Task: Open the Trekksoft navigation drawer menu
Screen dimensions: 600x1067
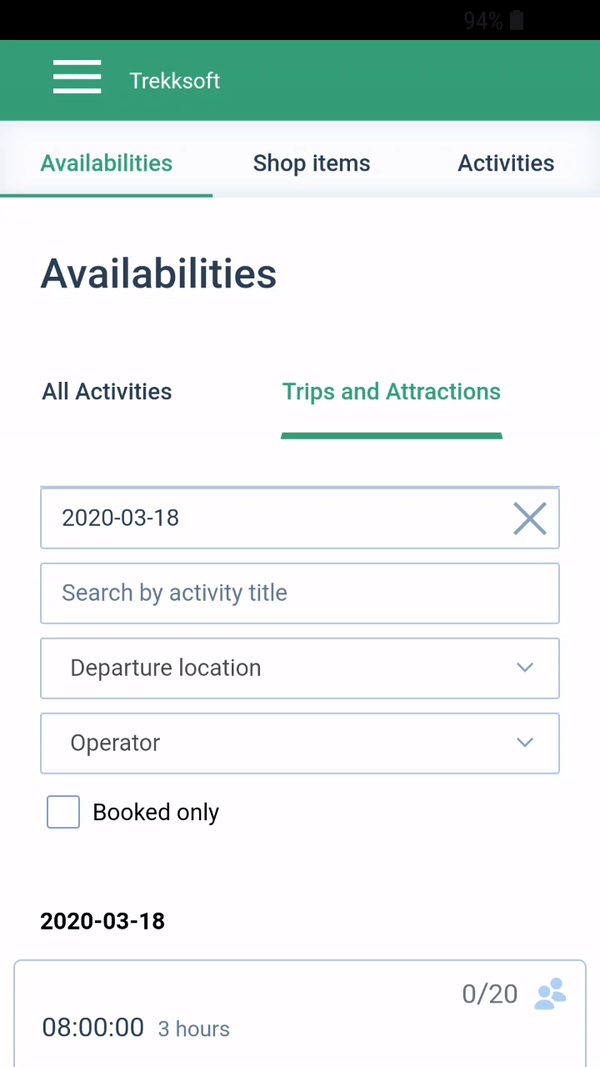Action: [x=77, y=77]
